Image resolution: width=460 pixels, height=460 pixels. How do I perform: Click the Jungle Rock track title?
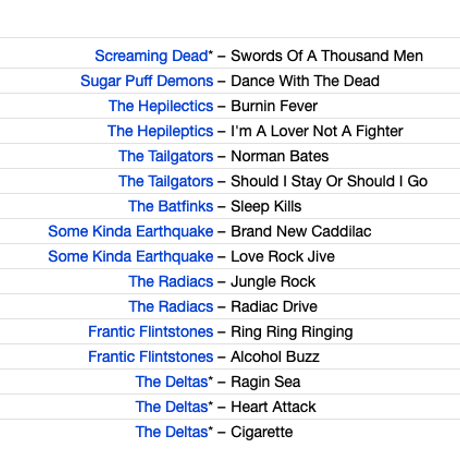click(x=273, y=282)
